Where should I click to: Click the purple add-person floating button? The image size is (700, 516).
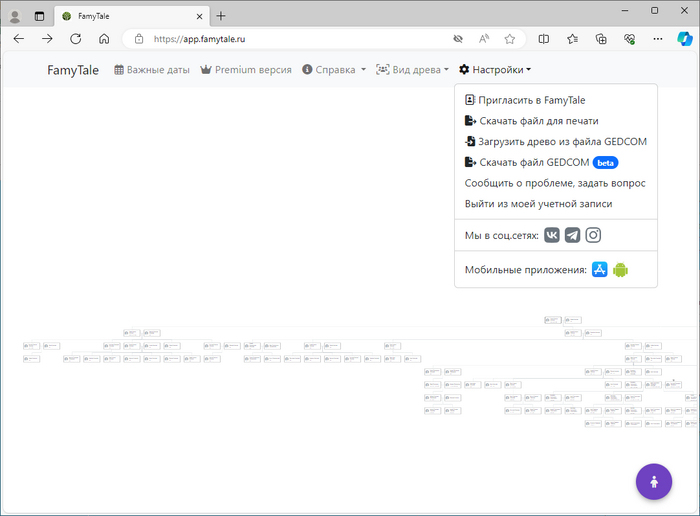(654, 482)
